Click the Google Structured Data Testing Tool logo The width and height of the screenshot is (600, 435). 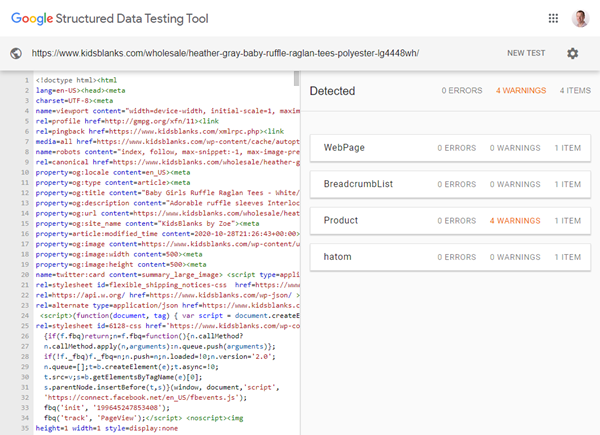click(110, 18)
